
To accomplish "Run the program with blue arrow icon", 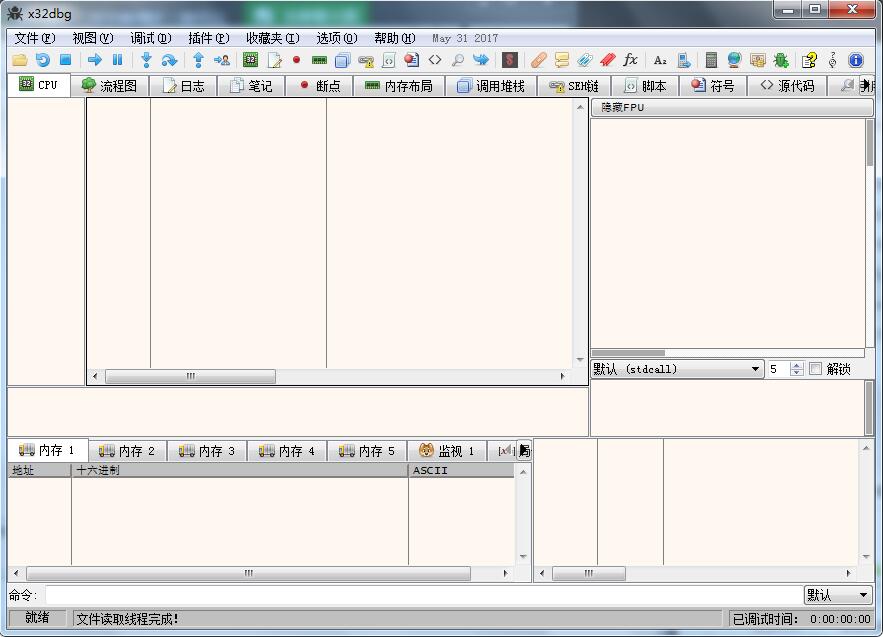I will [x=95, y=60].
